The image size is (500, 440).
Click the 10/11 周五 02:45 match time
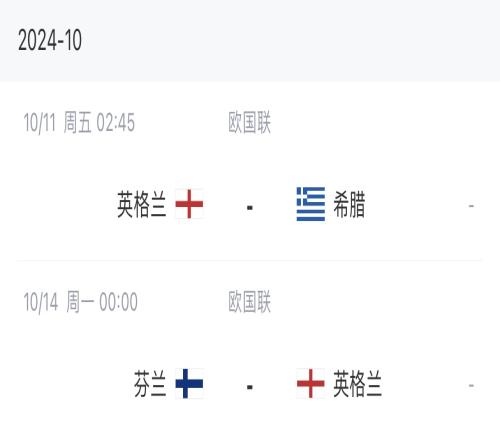(x=79, y=123)
